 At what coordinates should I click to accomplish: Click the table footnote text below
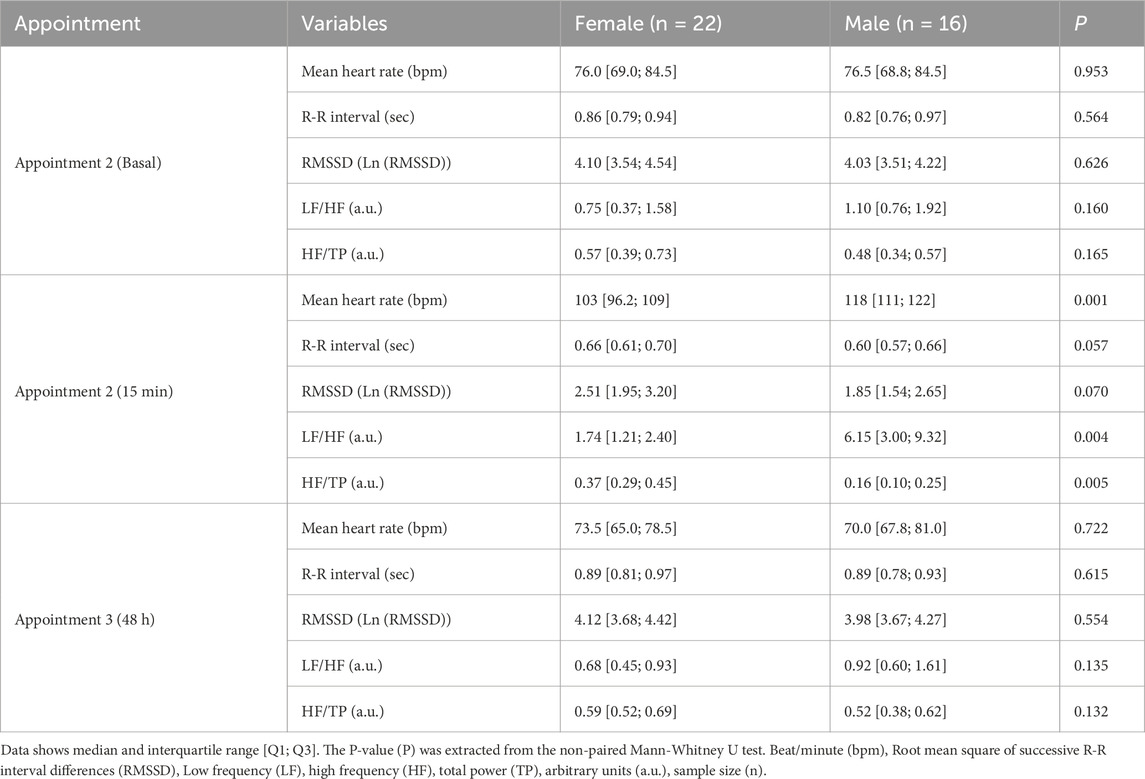(x=560, y=754)
